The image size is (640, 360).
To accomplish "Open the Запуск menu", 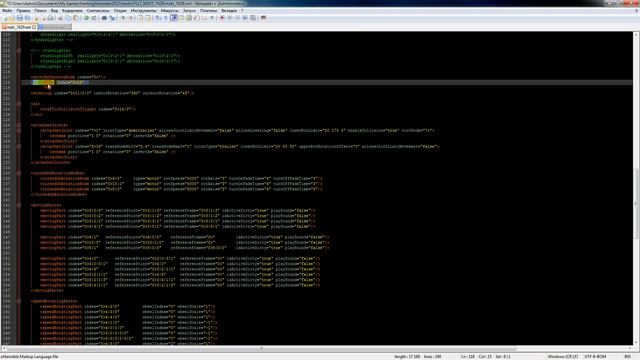I will [189, 11].
